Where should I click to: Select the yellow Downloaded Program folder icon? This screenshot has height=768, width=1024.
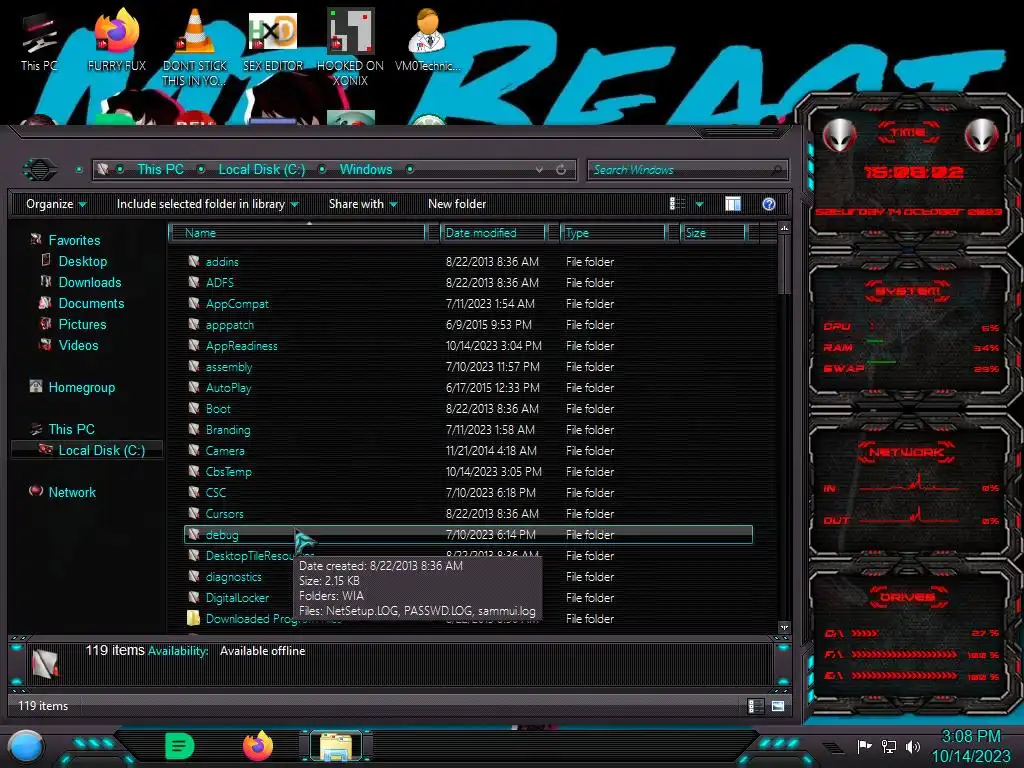tap(193, 618)
